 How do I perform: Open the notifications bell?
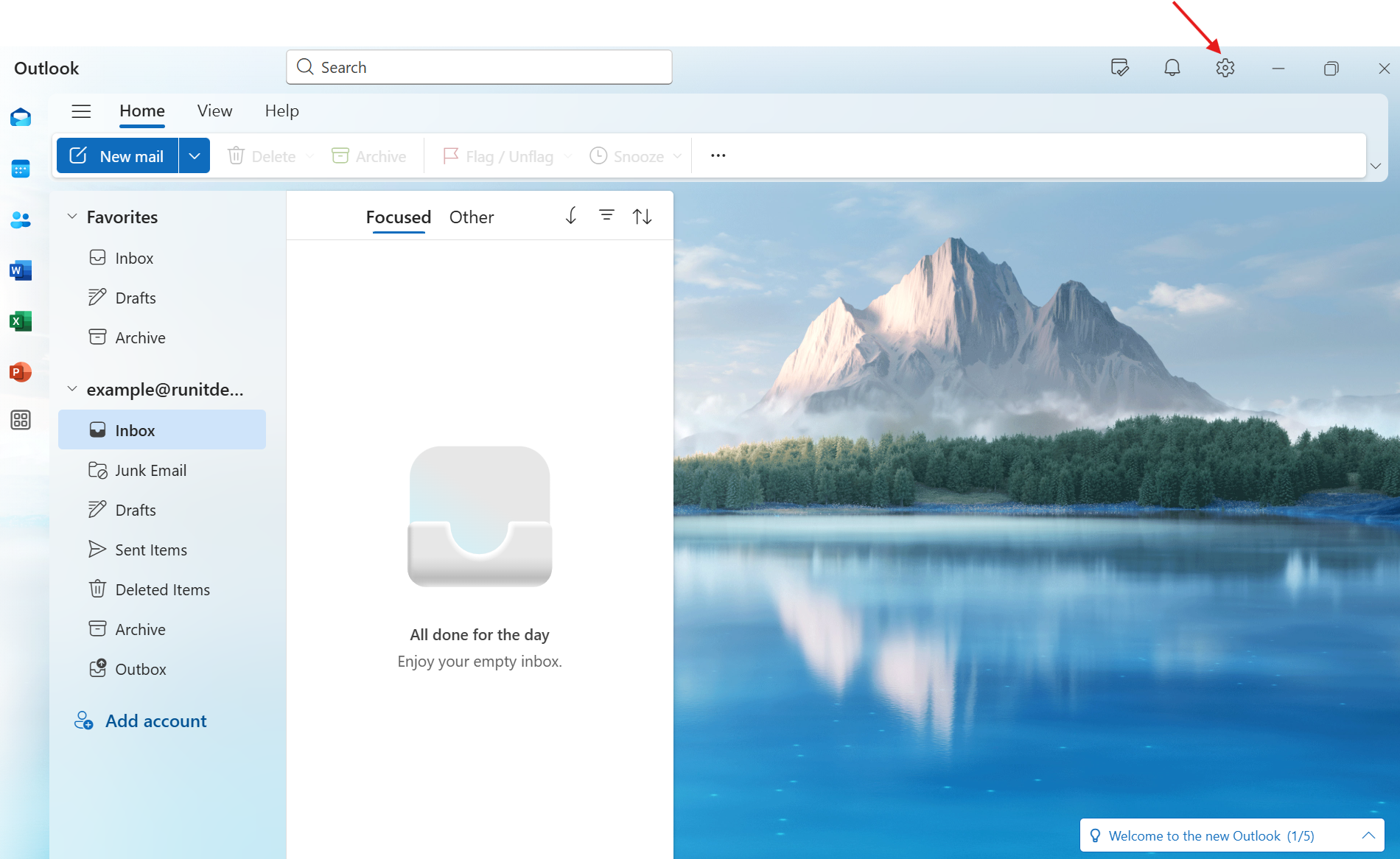click(1172, 68)
